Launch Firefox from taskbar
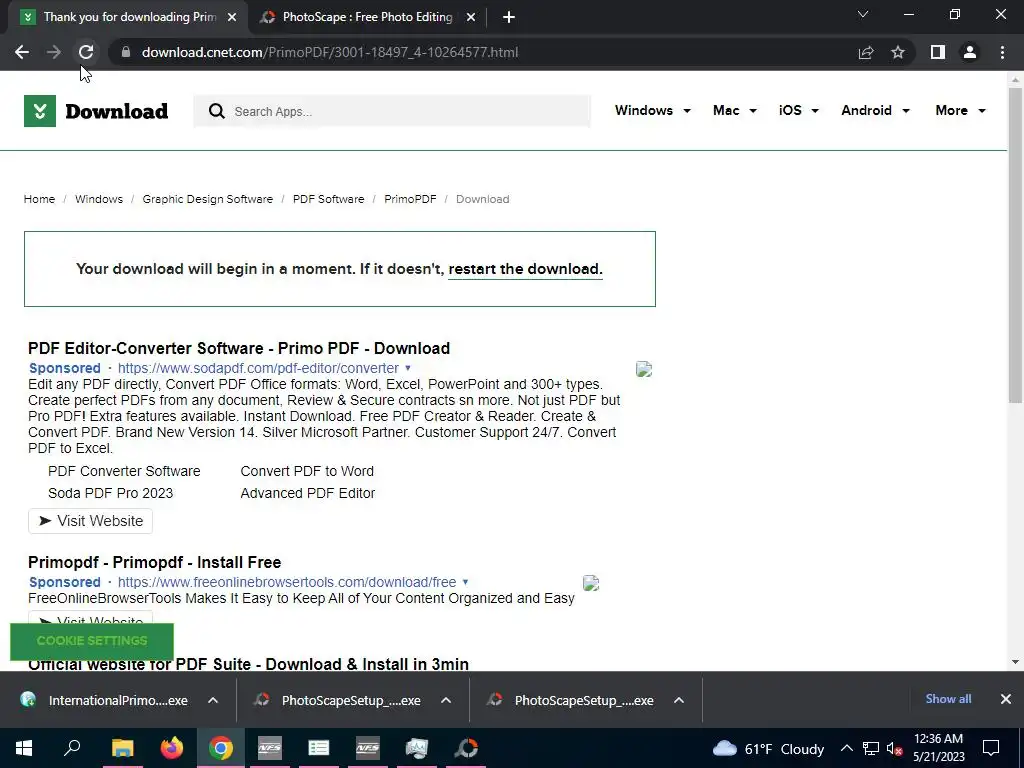The height and width of the screenshot is (768, 1024). click(x=172, y=748)
